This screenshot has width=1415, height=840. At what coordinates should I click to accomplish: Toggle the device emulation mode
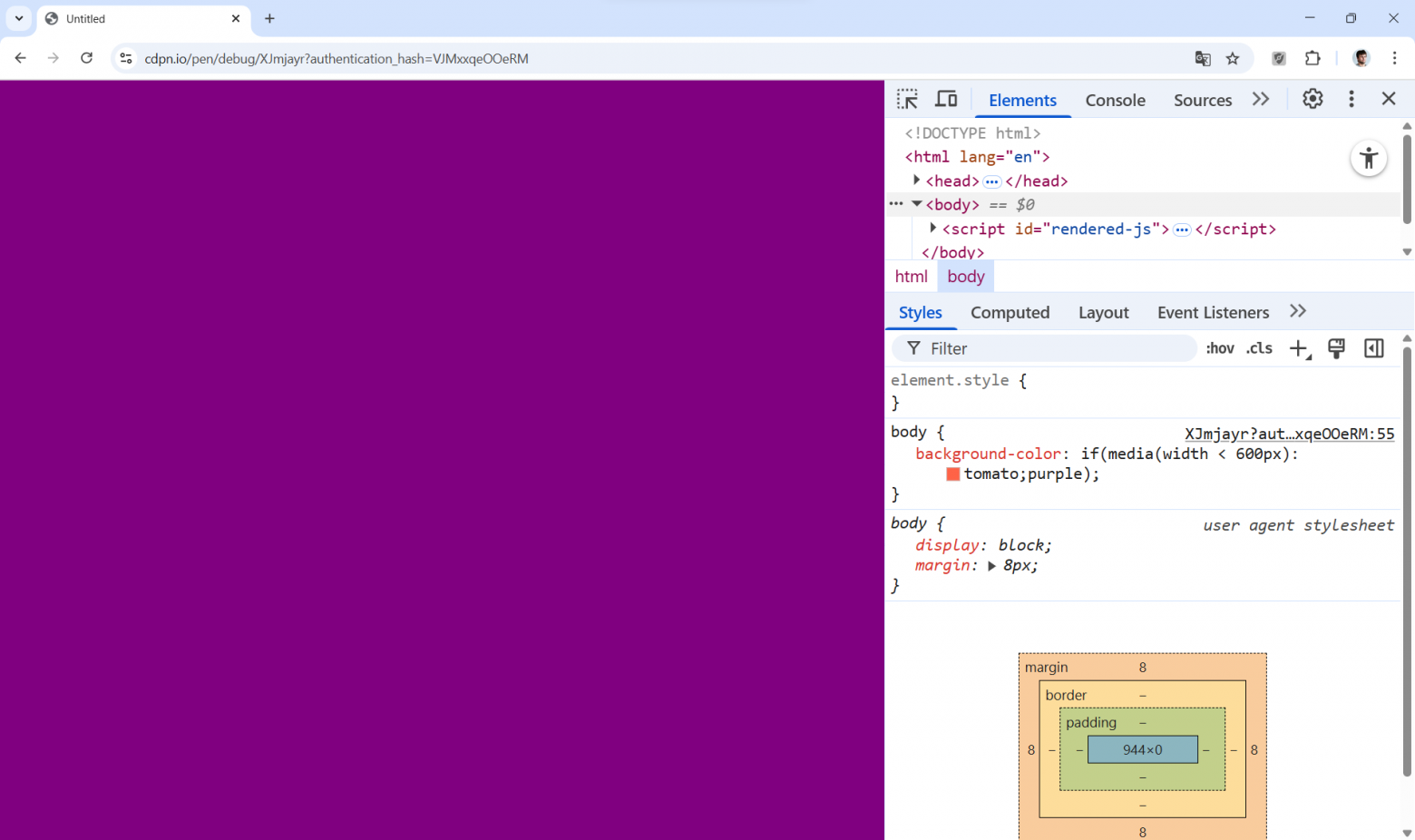(x=946, y=99)
